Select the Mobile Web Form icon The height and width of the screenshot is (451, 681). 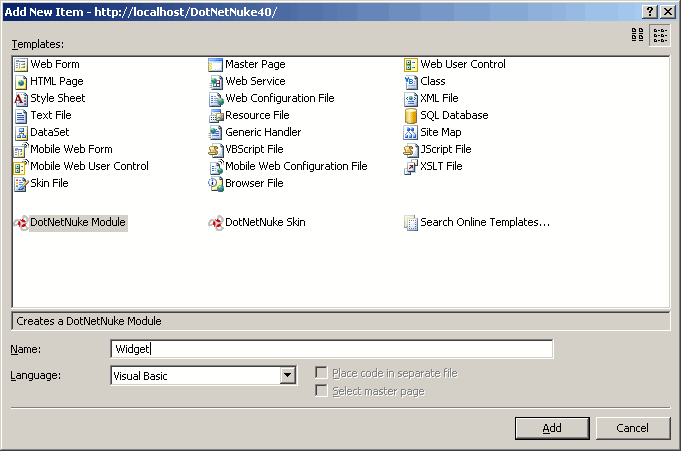point(20,149)
